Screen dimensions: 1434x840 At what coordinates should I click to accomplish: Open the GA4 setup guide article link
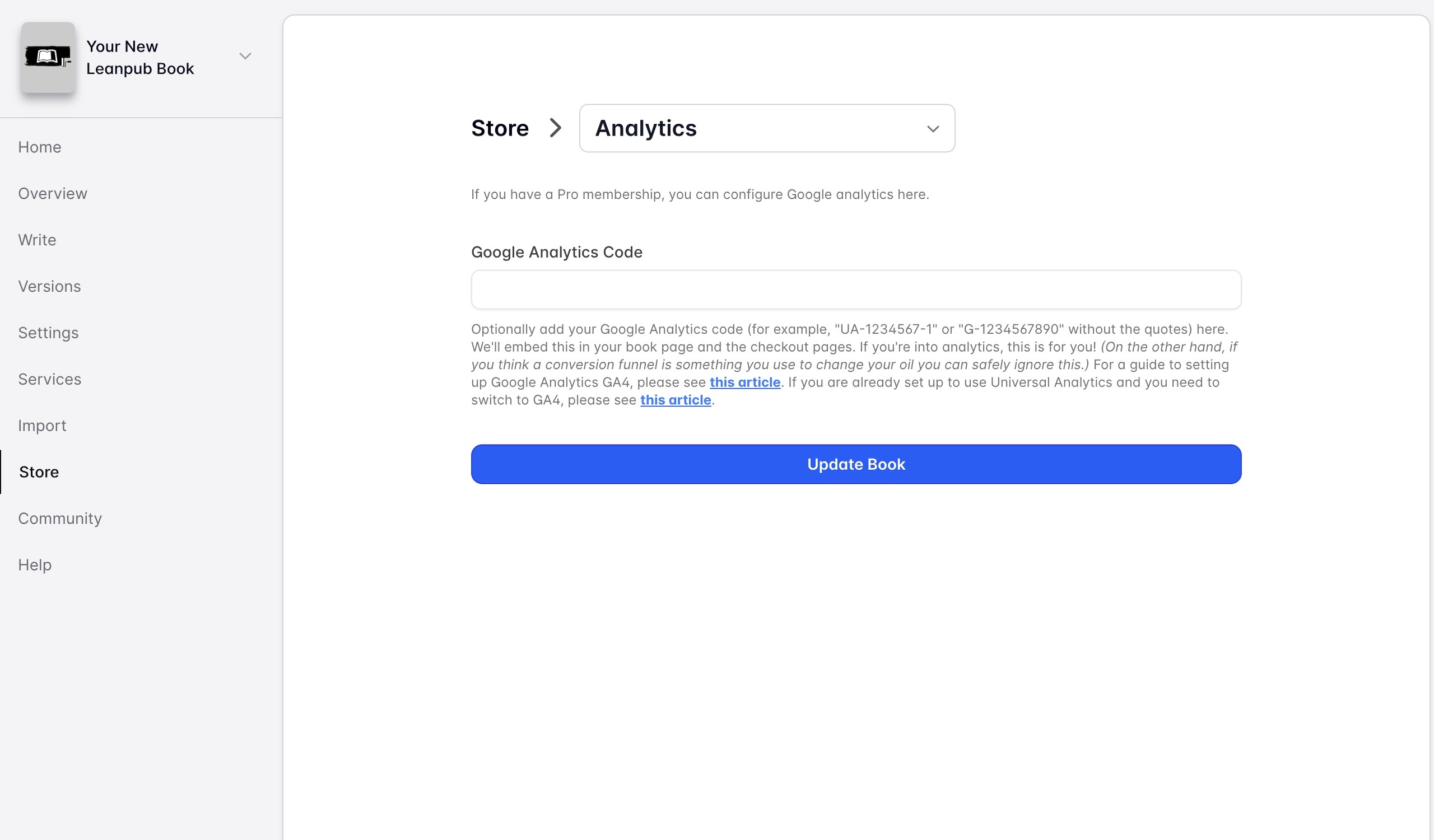744,382
